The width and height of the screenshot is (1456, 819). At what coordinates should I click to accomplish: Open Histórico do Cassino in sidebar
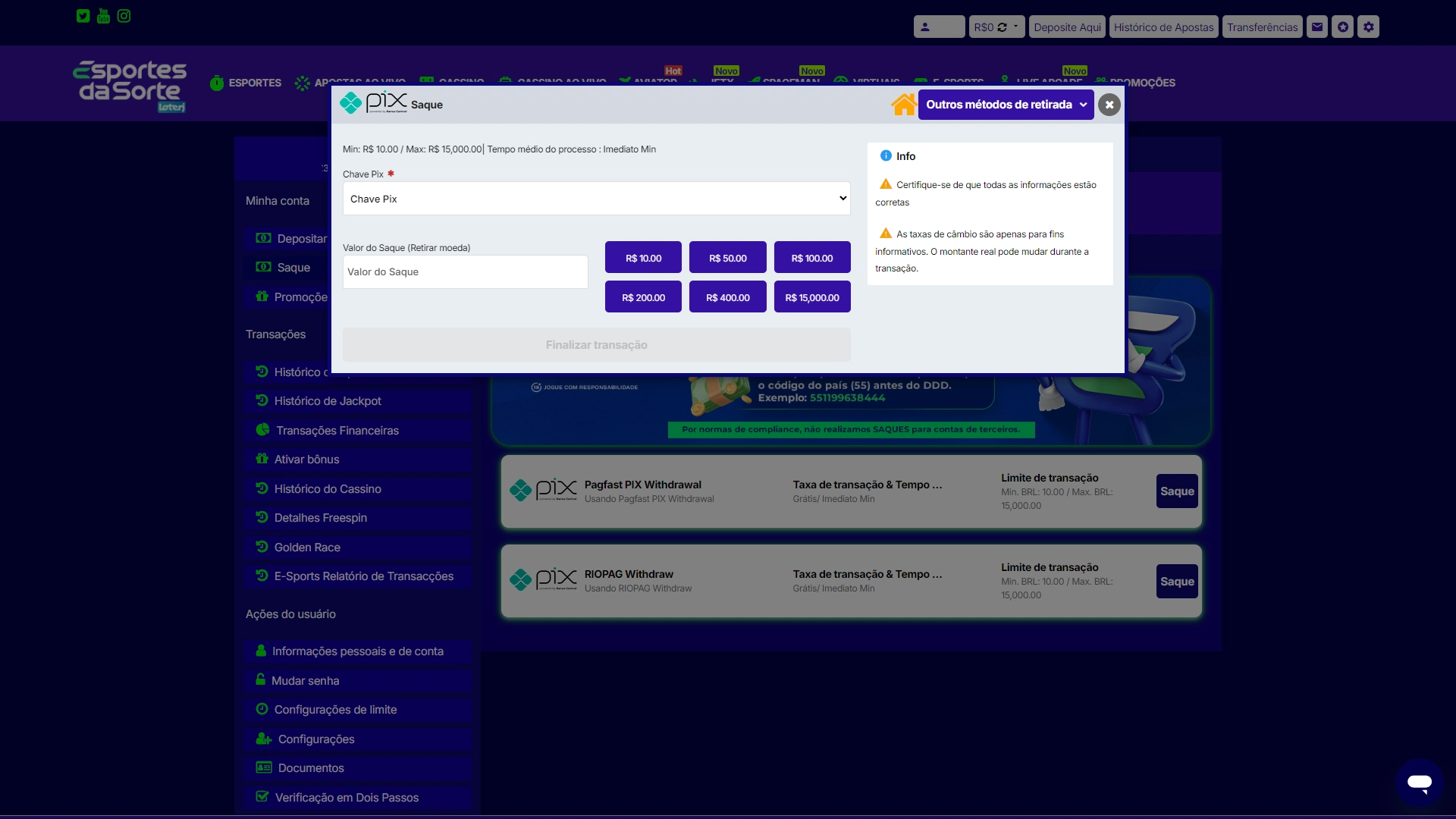358,489
